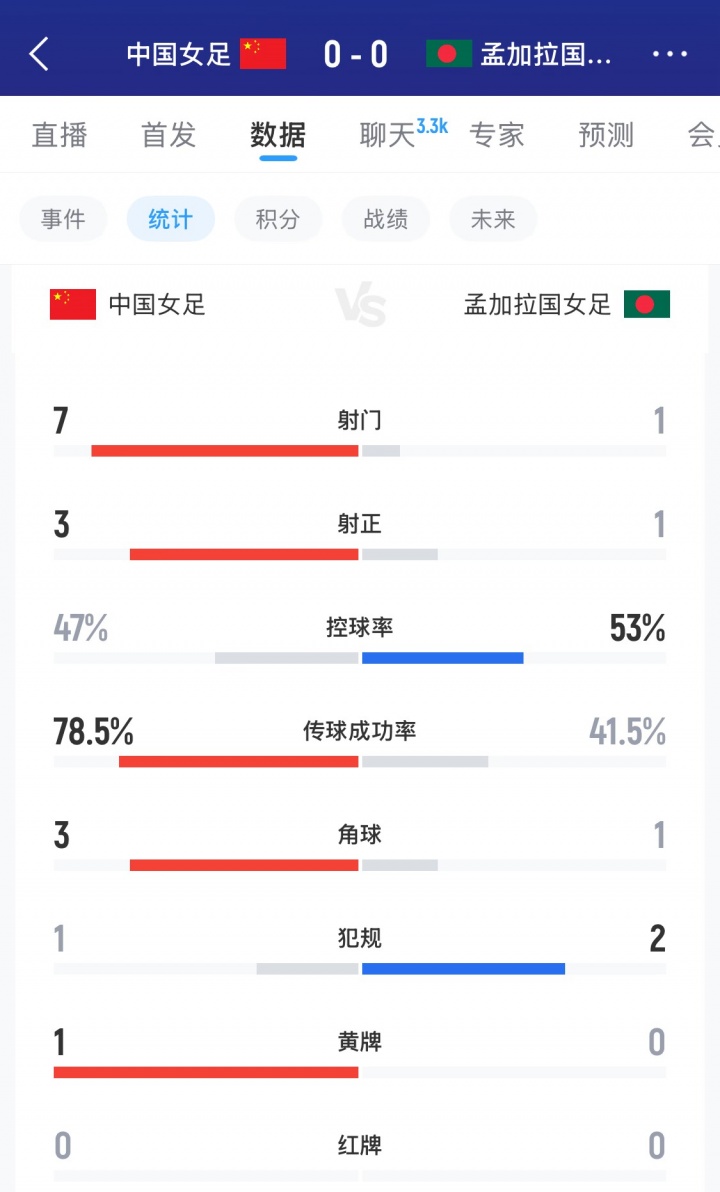Select the 积分 filter pill
This screenshot has height=1192, width=720.
tap(278, 219)
